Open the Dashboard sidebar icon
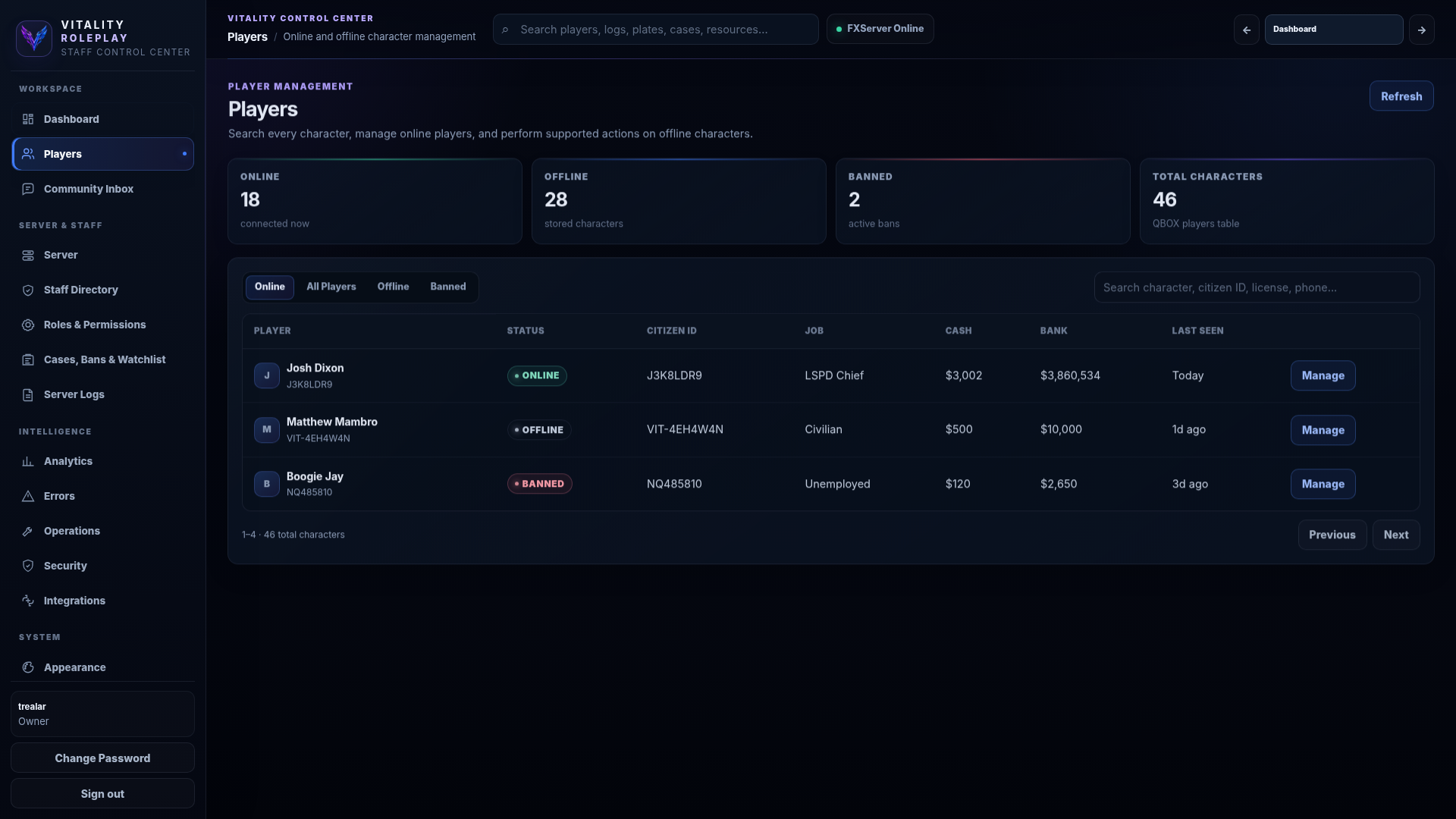This screenshot has height=819, width=1456. coord(28,119)
